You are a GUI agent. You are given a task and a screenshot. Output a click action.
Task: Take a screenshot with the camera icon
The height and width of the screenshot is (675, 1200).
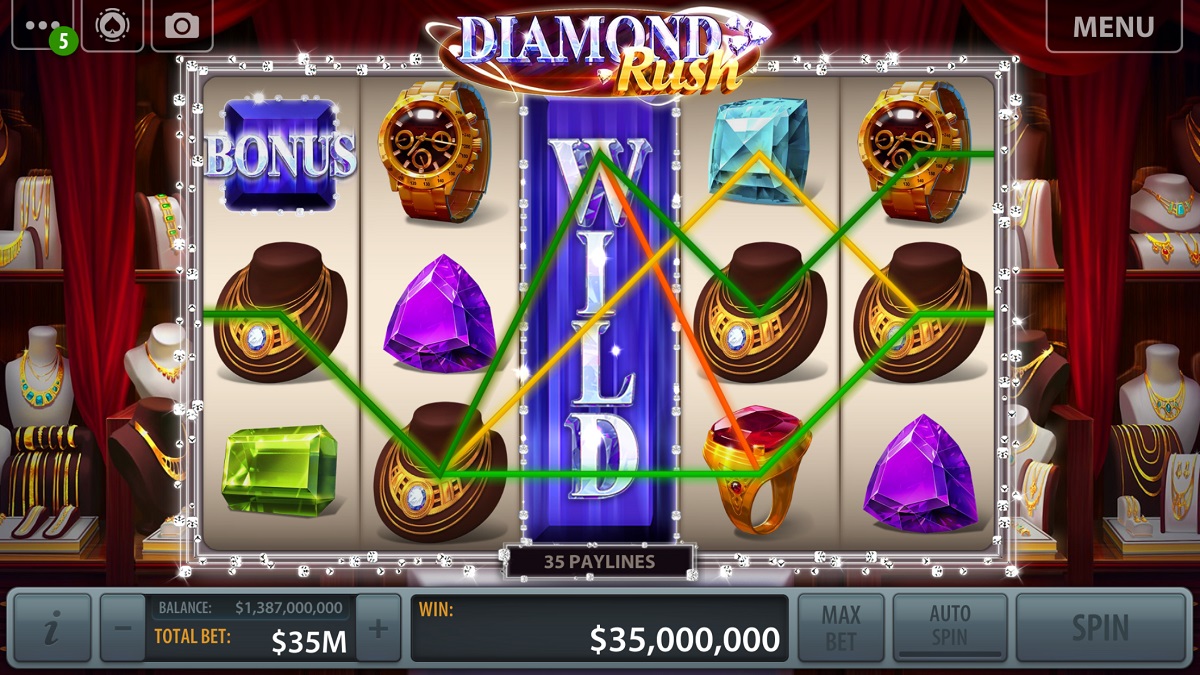click(x=182, y=25)
